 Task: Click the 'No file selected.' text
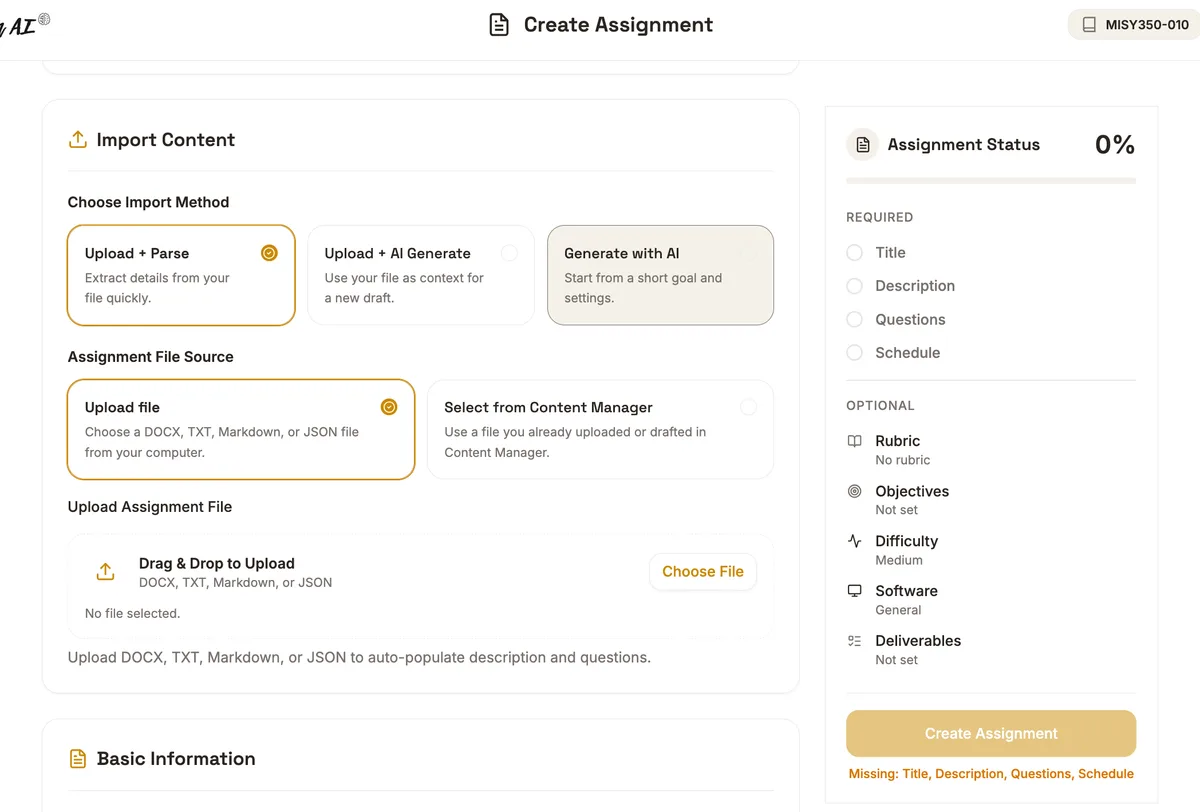pyautogui.click(x=133, y=613)
